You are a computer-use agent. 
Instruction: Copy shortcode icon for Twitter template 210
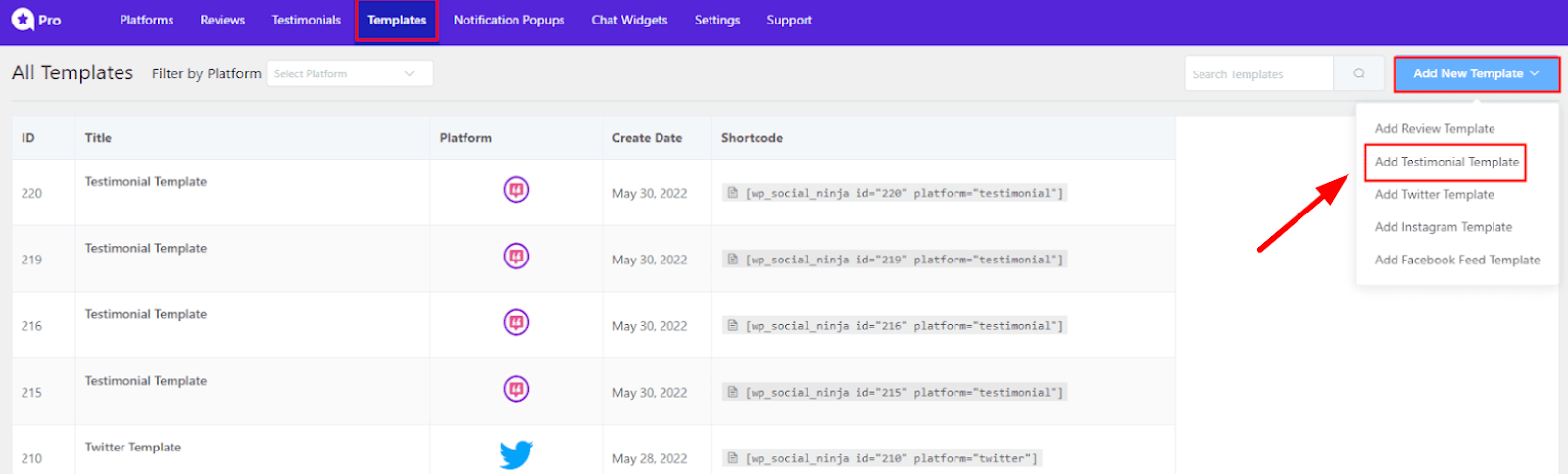point(732,458)
